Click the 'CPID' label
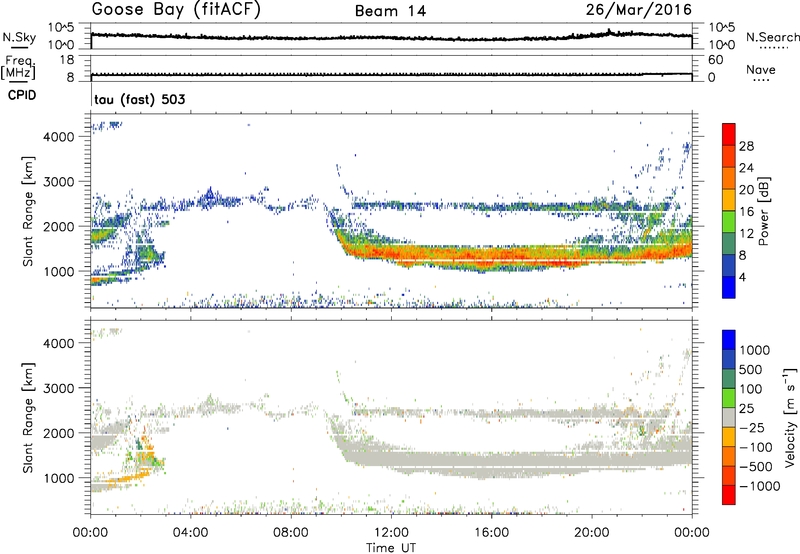 click(x=22, y=95)
